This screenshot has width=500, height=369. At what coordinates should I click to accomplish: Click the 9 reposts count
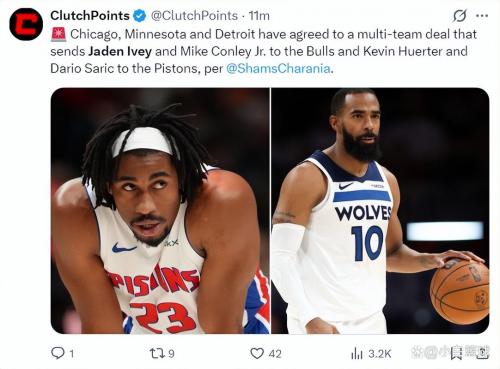(x=171, y=353)
